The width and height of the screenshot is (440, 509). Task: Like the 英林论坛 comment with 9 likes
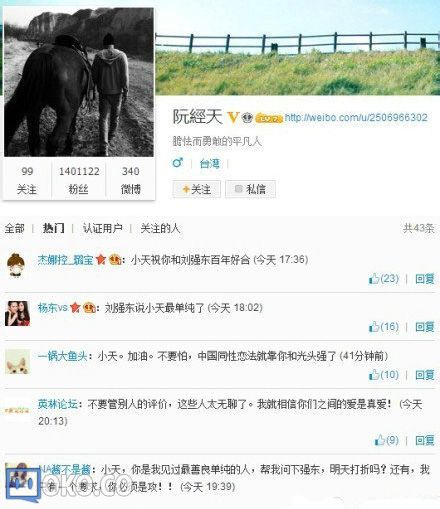click(380, 440)
